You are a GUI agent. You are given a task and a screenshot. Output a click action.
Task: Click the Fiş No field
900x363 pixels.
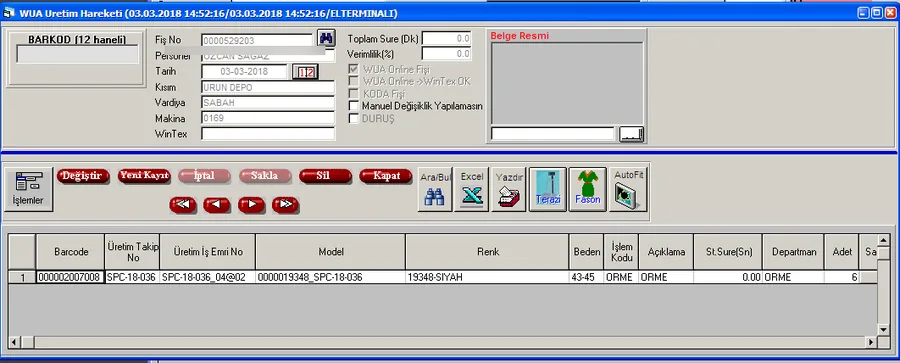(257, 40)
